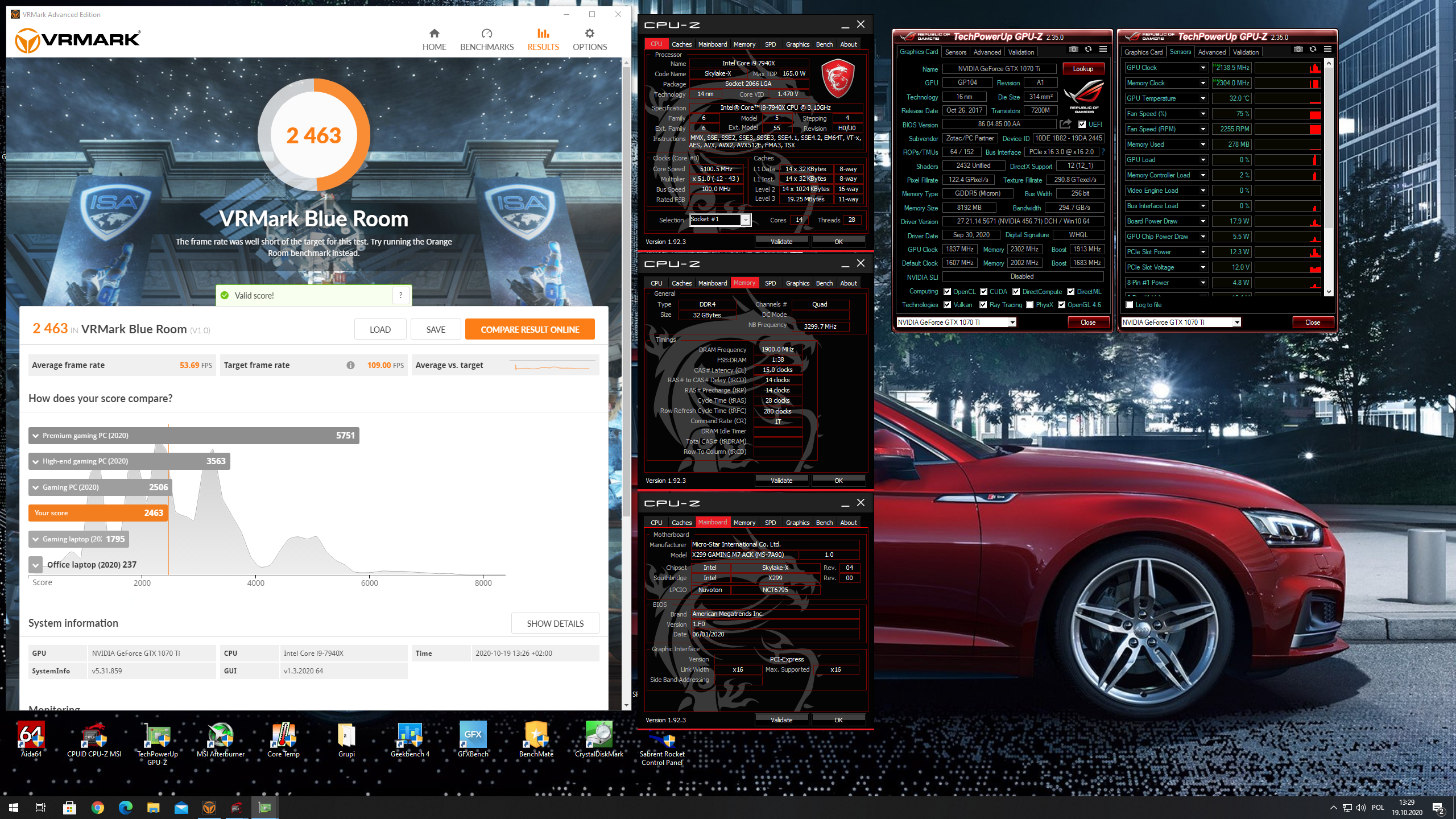1456x819 pixels.
Task: Click SHOW DETAILS under System information
Action: click(x=555, y=623)
